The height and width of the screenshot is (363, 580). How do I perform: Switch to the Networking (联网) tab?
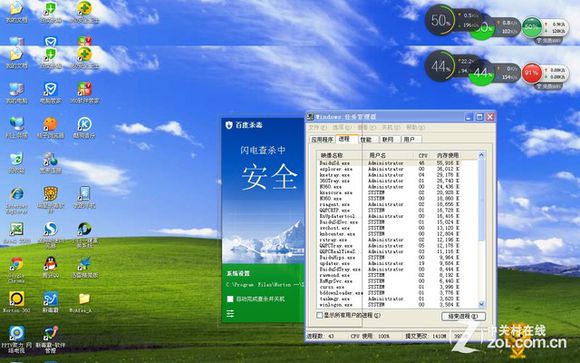point(389,140)
